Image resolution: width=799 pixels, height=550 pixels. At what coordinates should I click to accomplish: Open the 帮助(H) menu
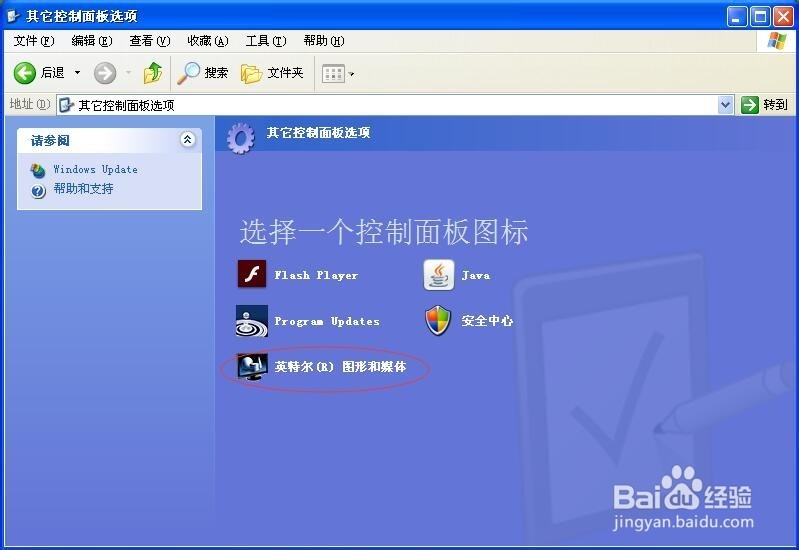(x=324, y=41)
